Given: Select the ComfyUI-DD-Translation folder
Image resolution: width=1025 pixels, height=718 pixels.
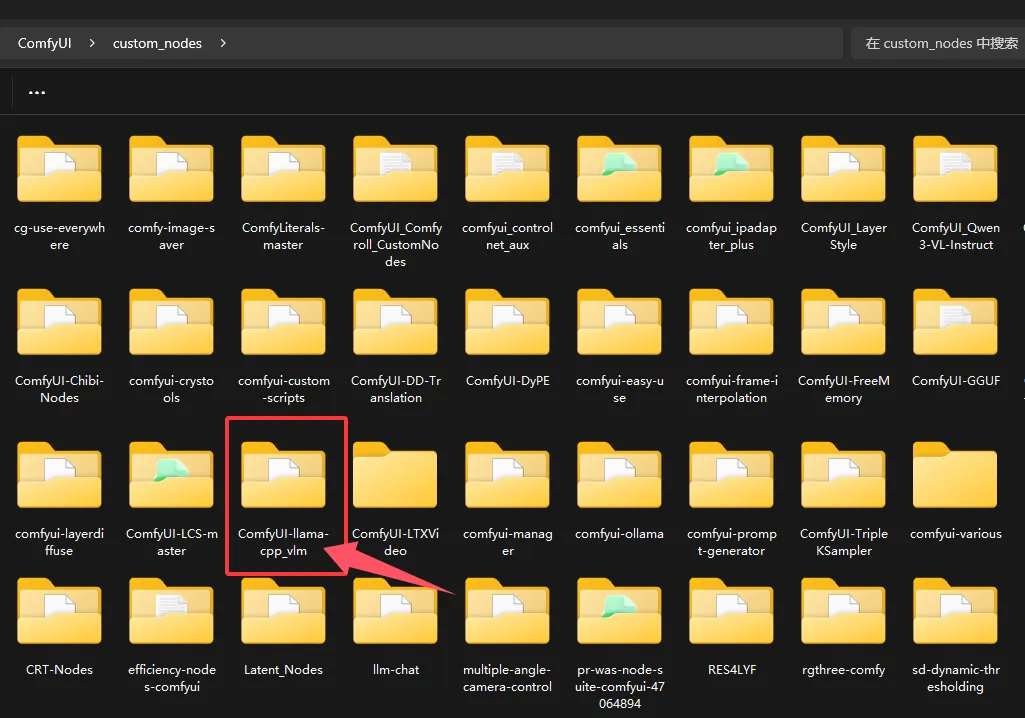Looking at the screenshot, I should click(x=395, y=322).
